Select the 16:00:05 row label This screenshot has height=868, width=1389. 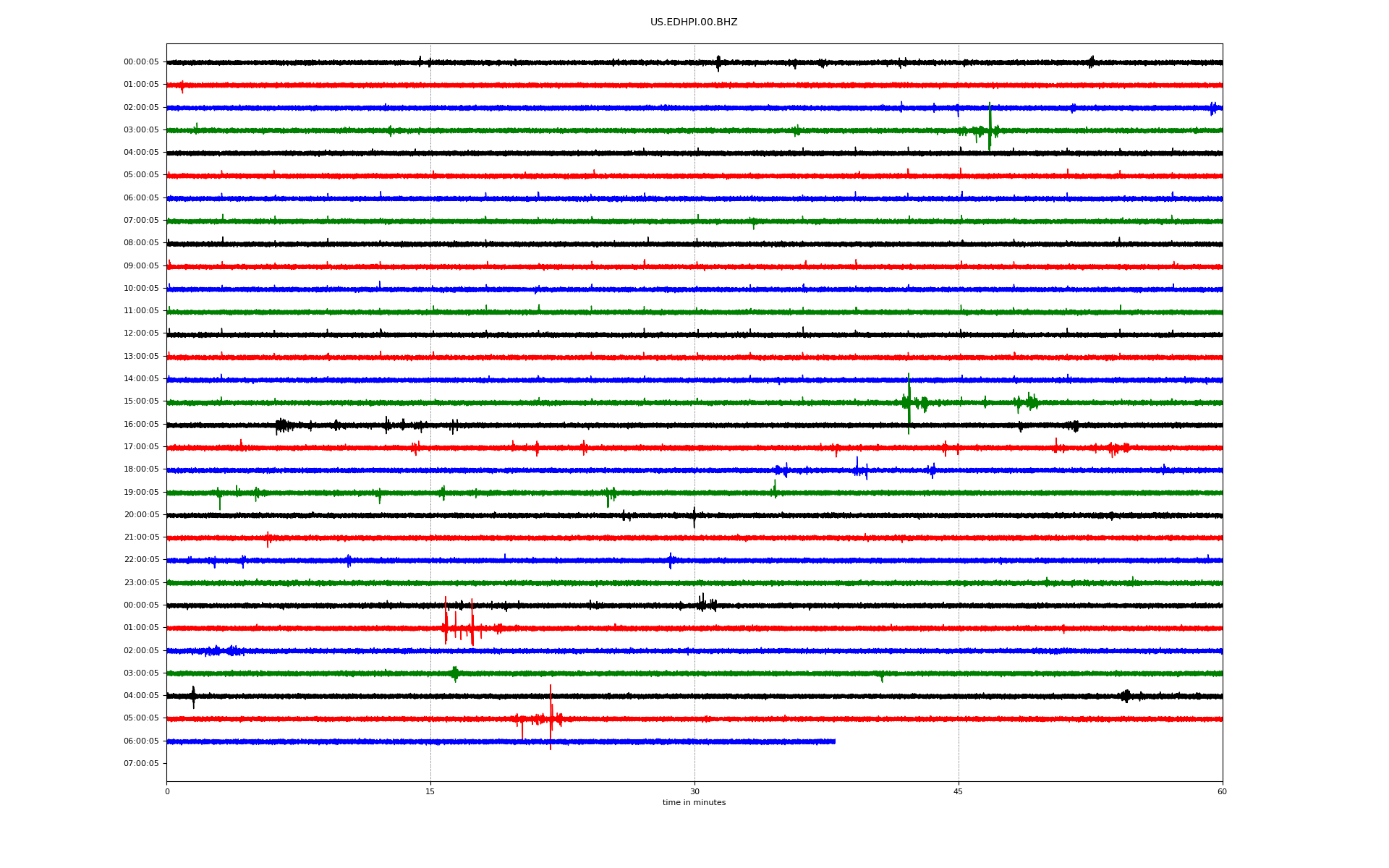[x=141, y=425]
